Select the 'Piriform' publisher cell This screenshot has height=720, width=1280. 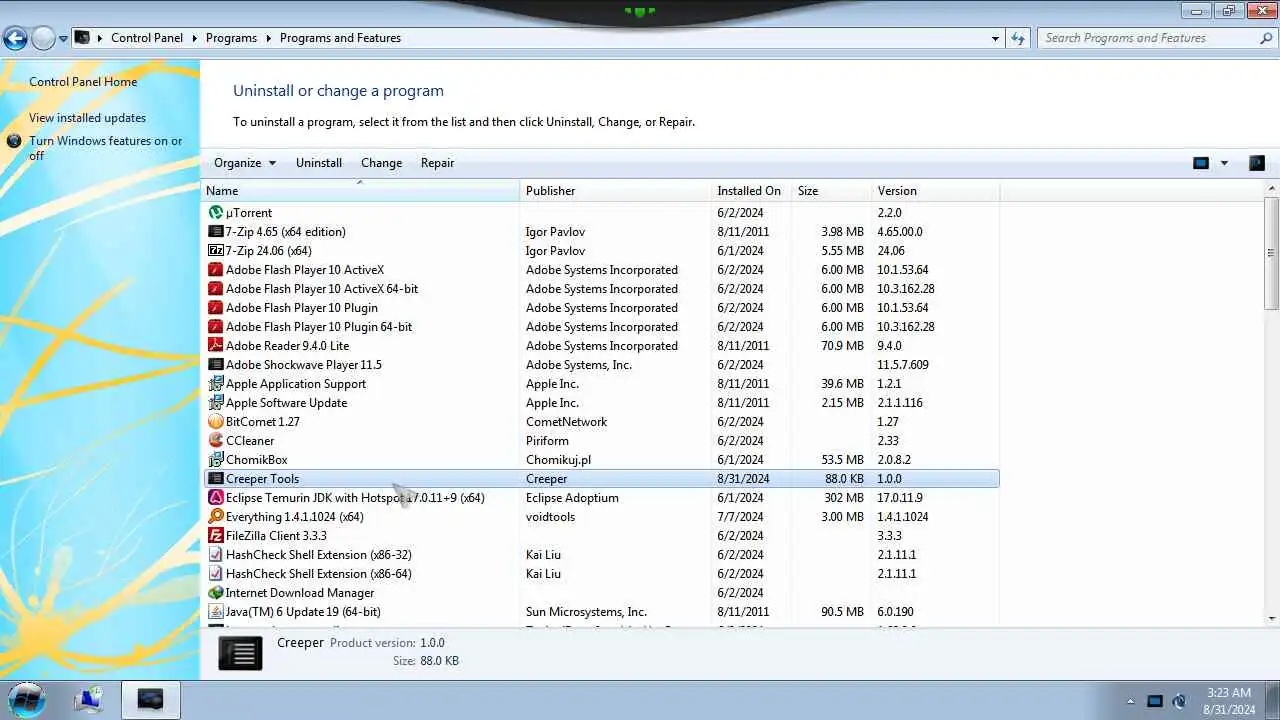pos(547,440)
